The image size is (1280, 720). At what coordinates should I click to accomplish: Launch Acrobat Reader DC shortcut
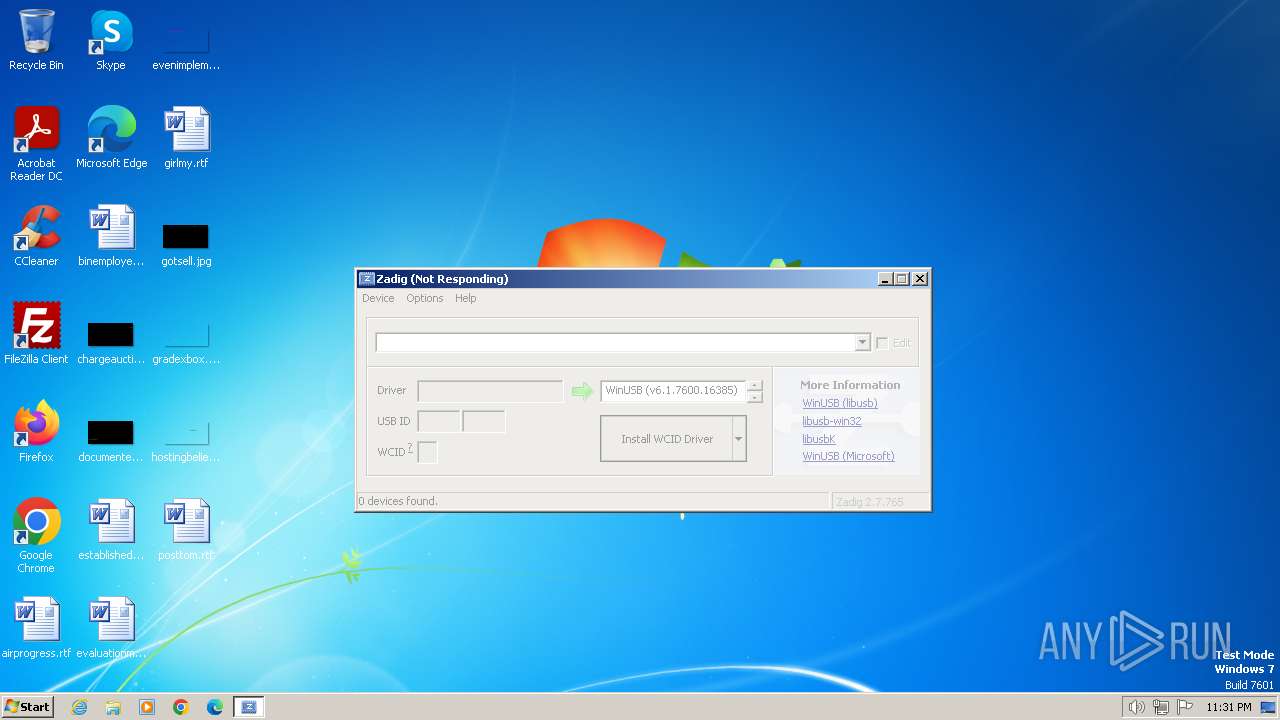click(x=36, y=144)
